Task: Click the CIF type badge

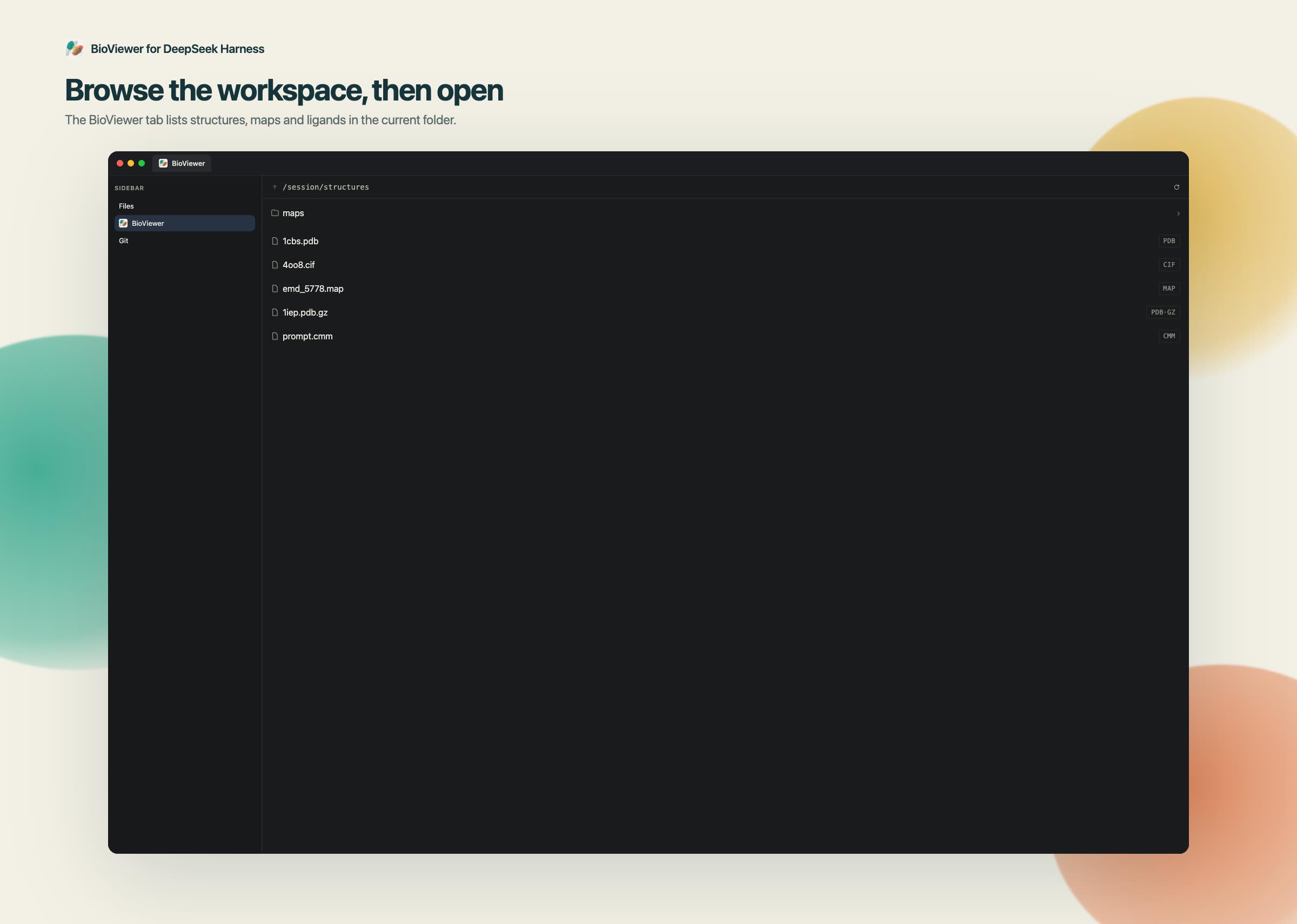Action: click(1169, 265)
